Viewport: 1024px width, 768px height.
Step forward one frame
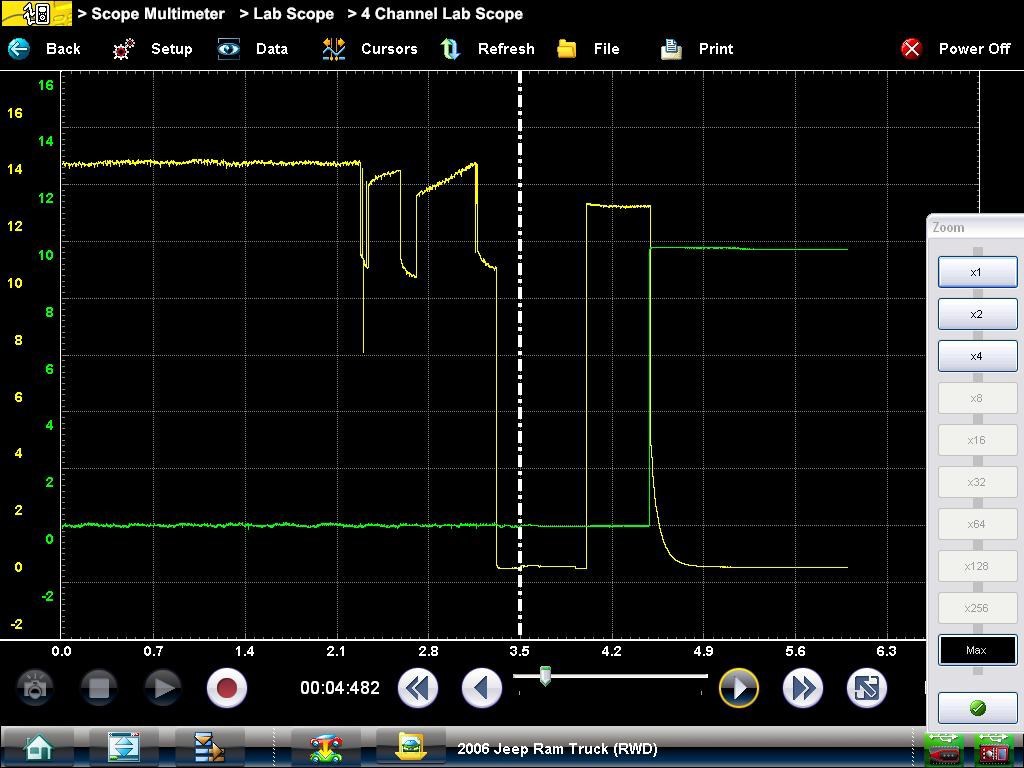(739, 688)
